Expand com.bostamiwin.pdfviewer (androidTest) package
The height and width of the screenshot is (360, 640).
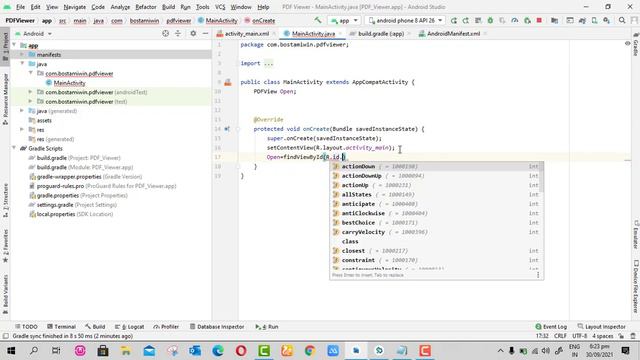(x=31, y=92)
